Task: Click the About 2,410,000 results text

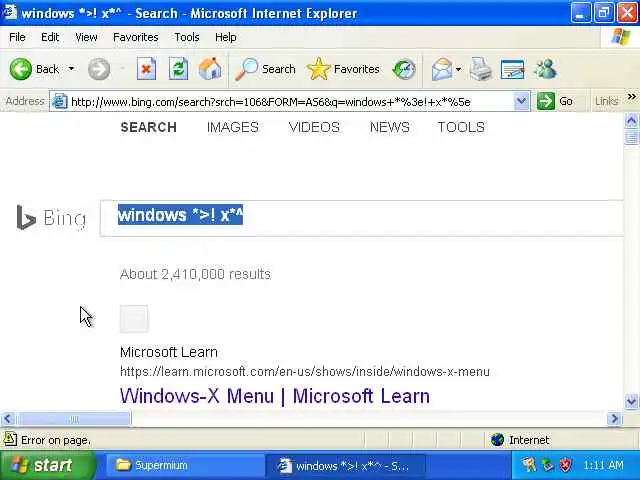Action: (195, 274)
